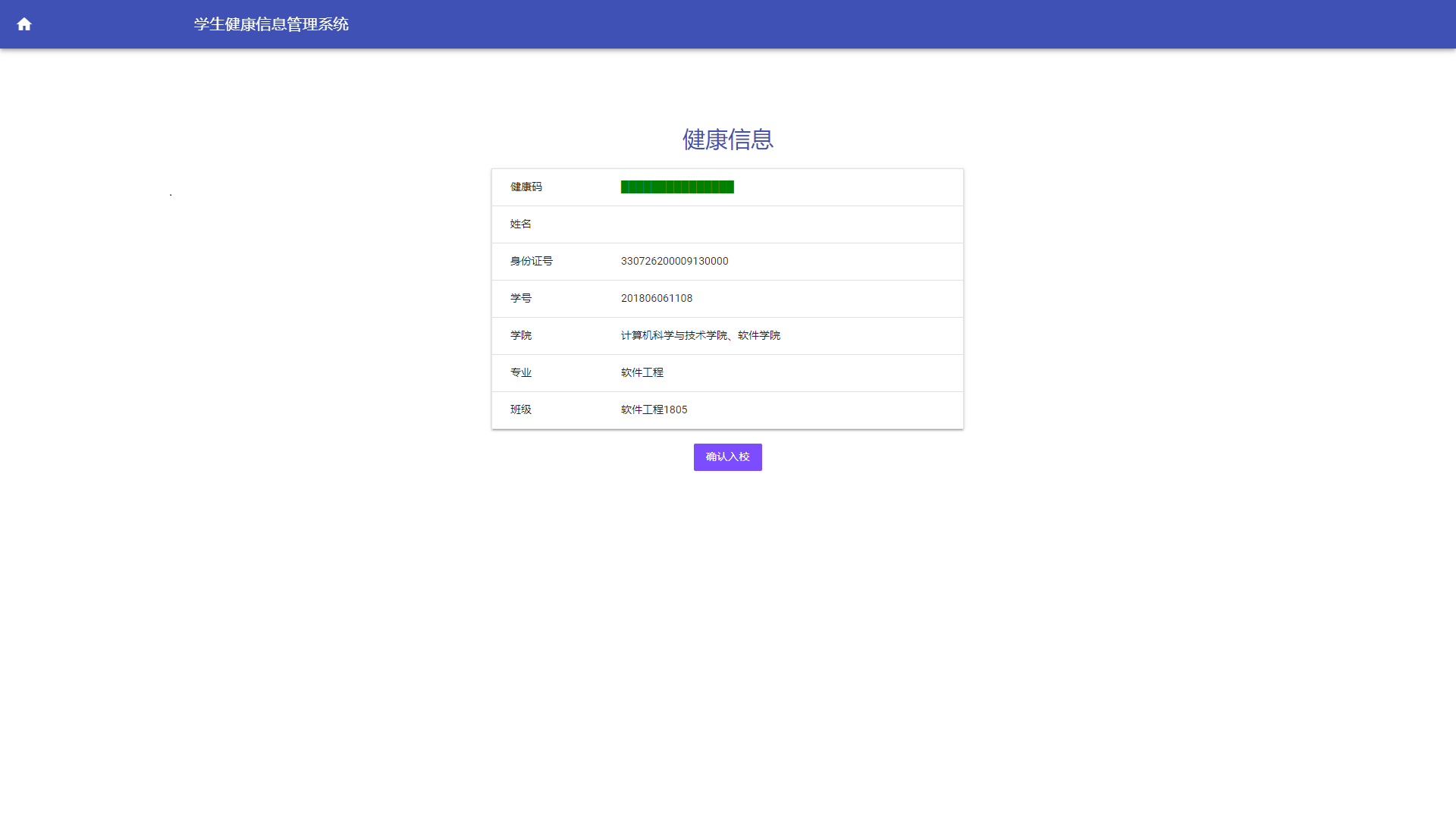Click the green health code bar
This screenshot has height=819, width=1456.
677,187
